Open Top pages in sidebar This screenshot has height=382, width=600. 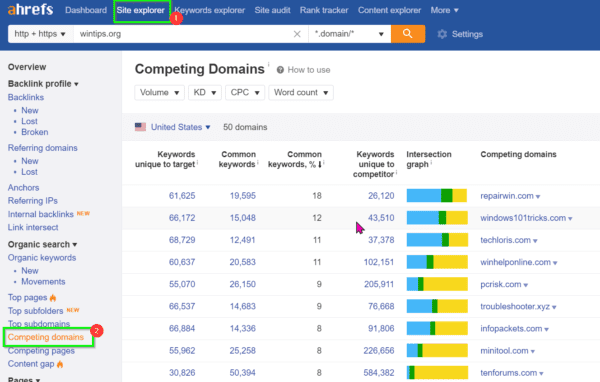(28, 297)
